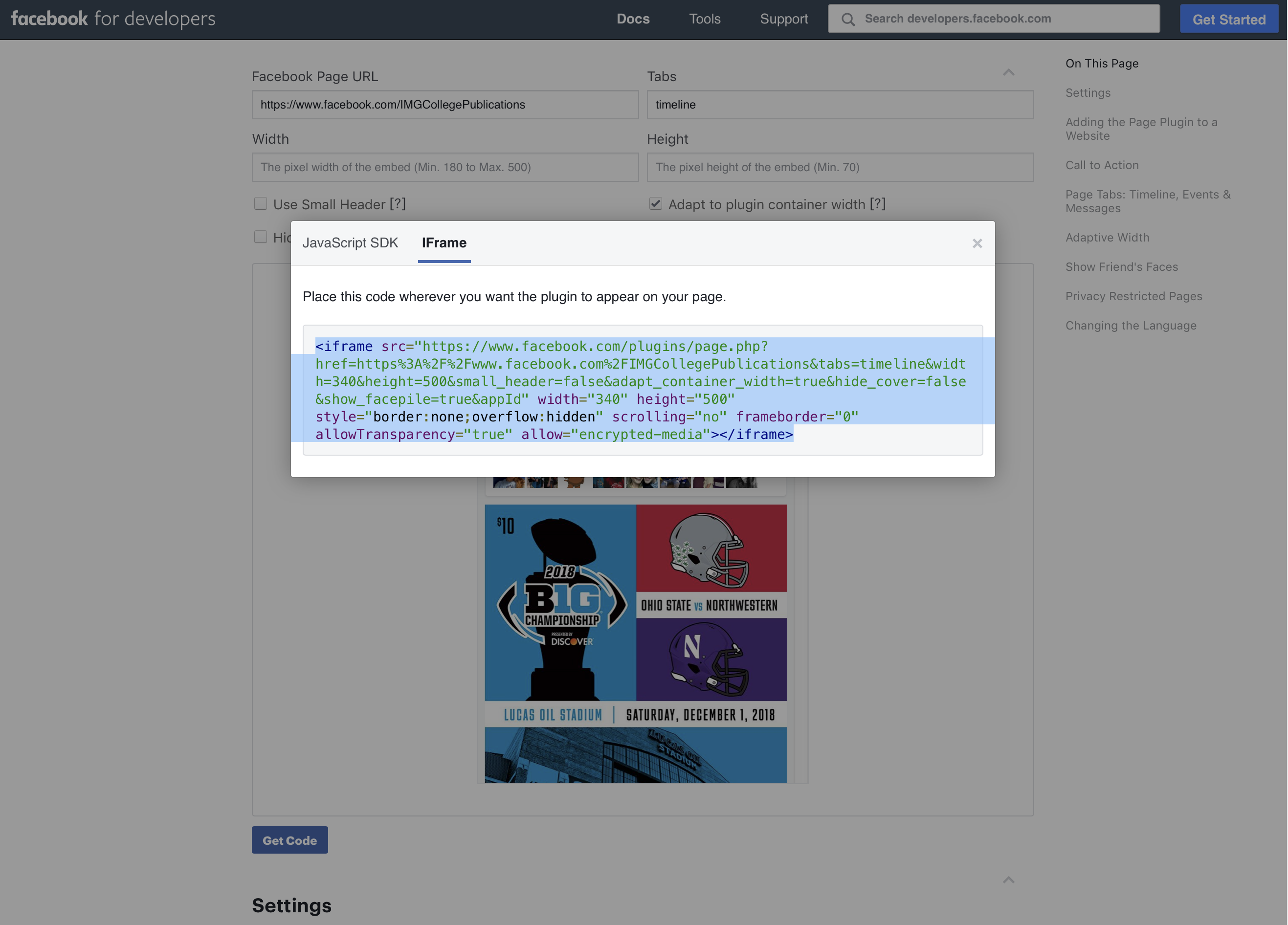Open the Docs menu

(x=633, y=19)
